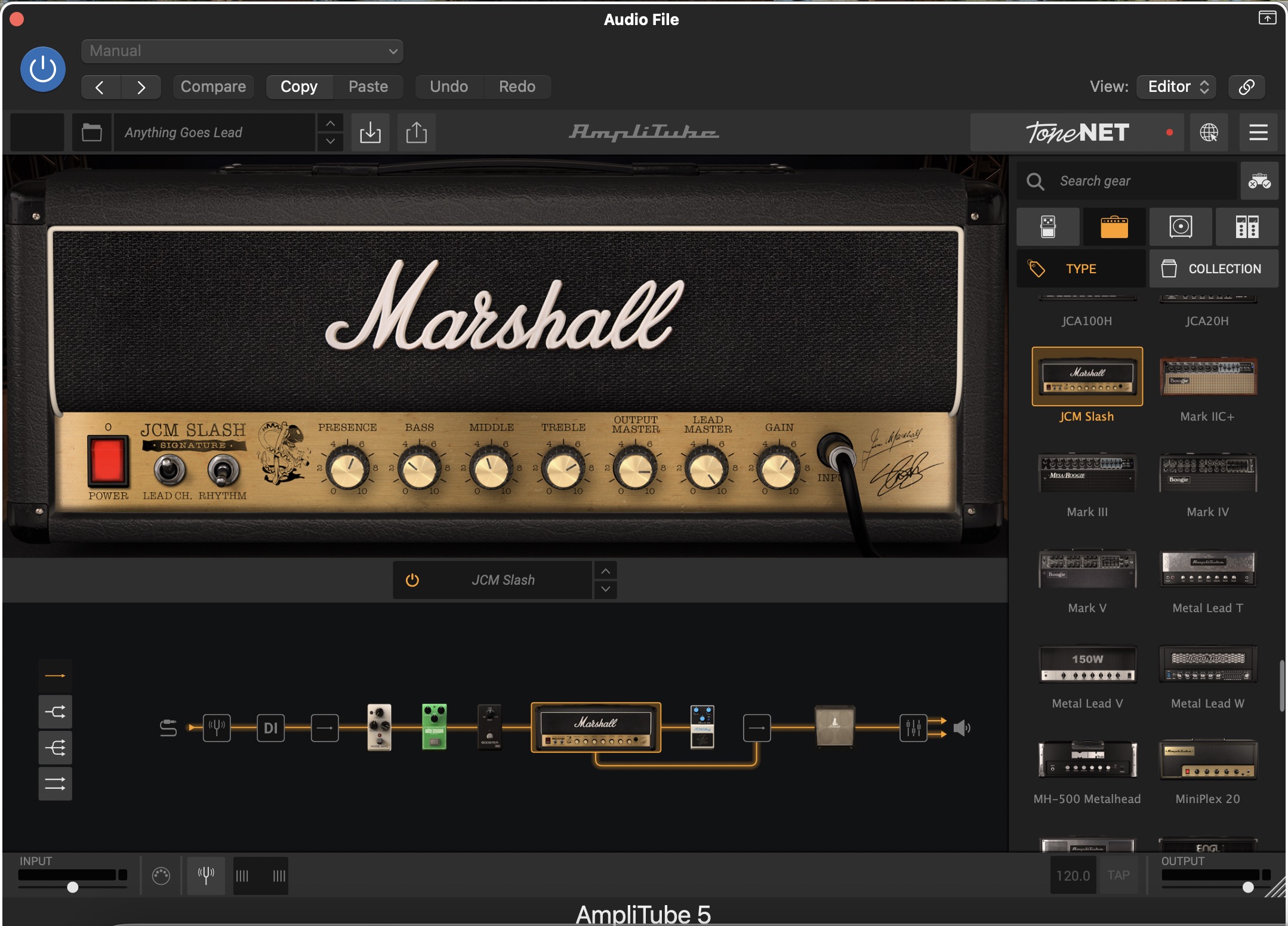
Task: Click the PRESENCE knob
Action: pyautogui.click(x=347, y=469)
